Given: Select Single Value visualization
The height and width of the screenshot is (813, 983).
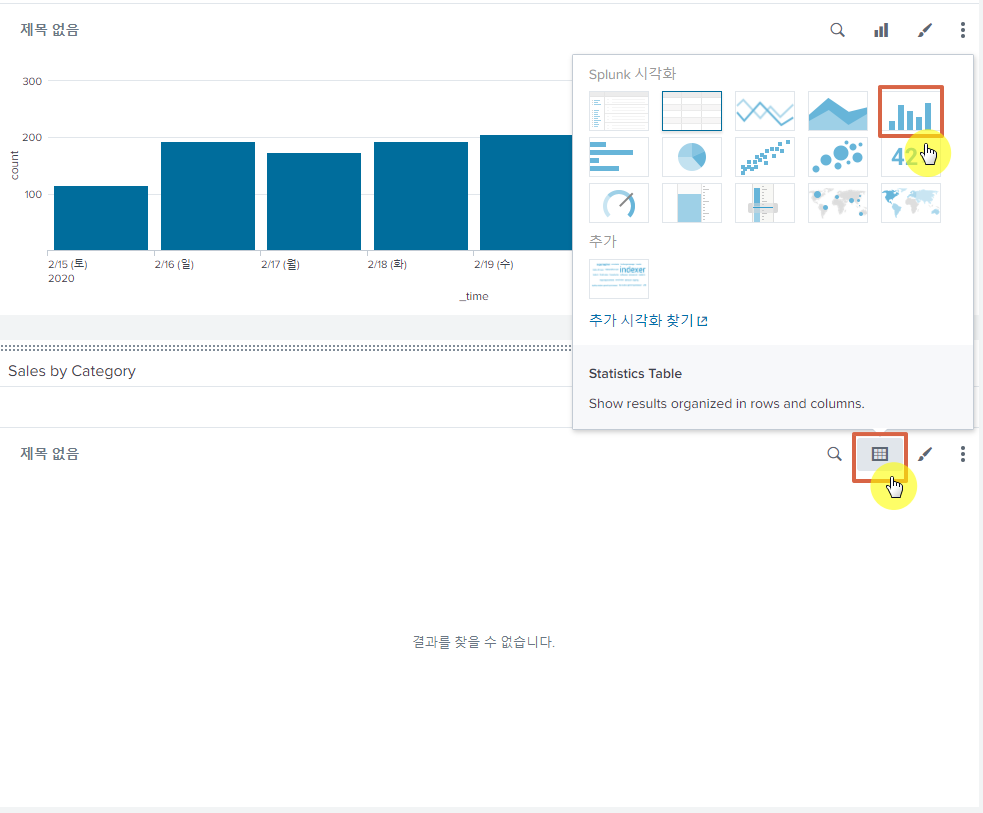Looking at the screenshot, I should (910, 157).
